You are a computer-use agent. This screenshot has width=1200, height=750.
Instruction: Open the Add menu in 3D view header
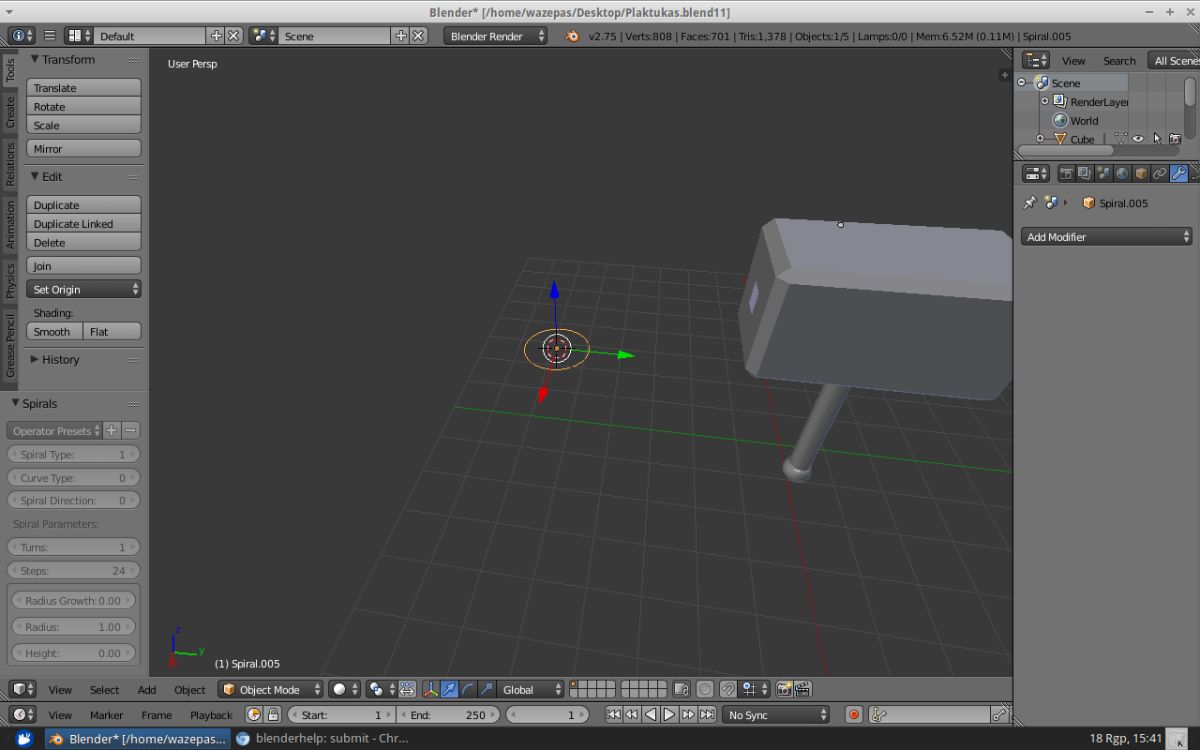click(x=147, y=689)
